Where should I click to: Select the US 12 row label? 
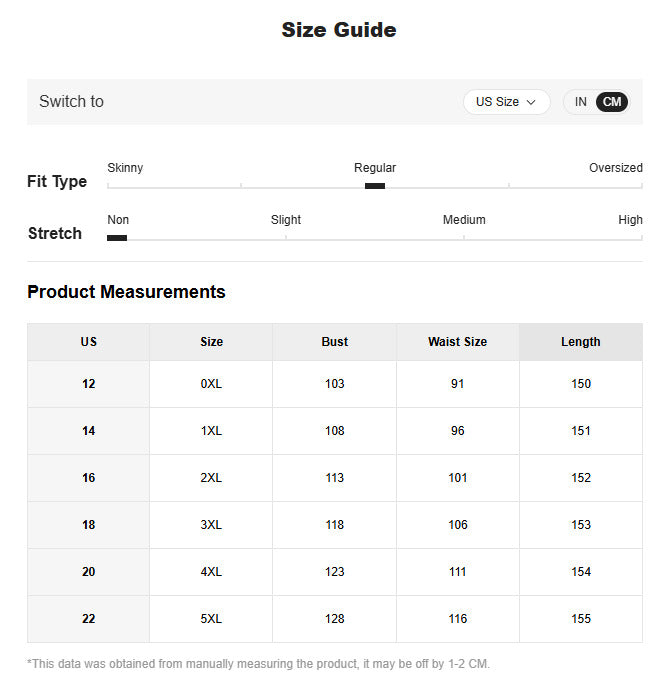[88, 384]
